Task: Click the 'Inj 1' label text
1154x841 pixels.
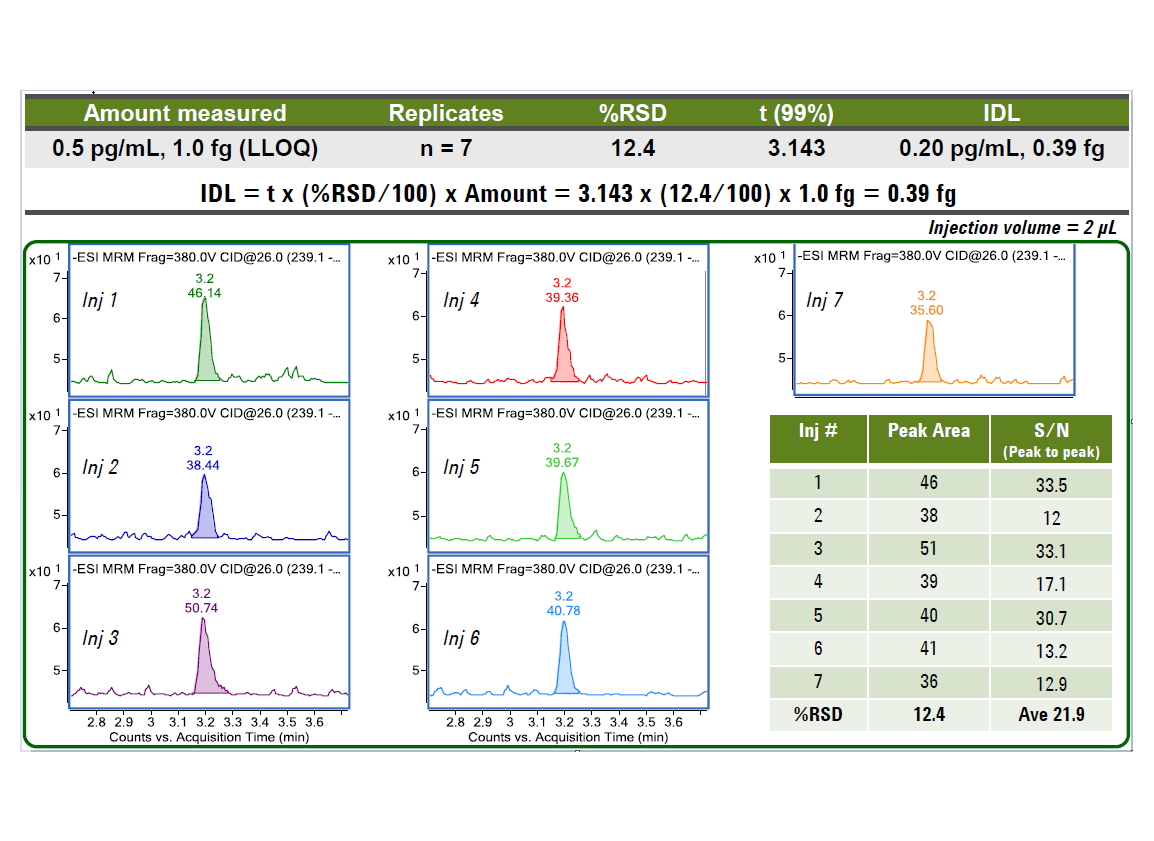Action: click(x=100, y=300)
